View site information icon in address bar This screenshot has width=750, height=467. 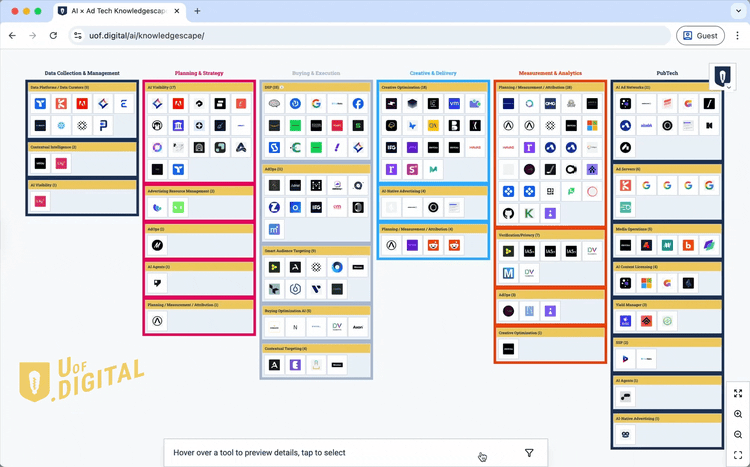pyautogui.click(x=78, y=35)
